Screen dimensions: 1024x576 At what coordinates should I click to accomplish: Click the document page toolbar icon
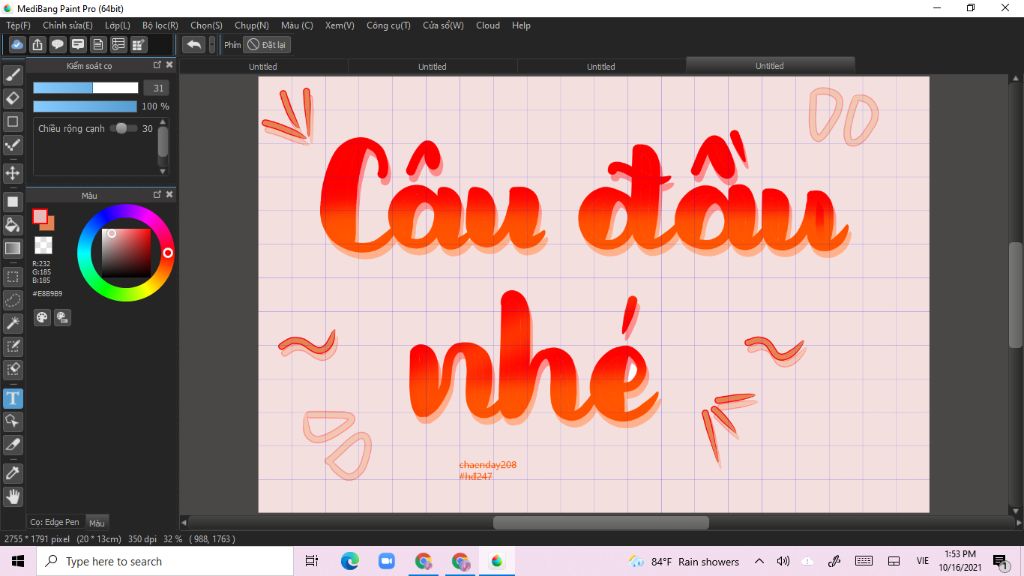(98, 44)
